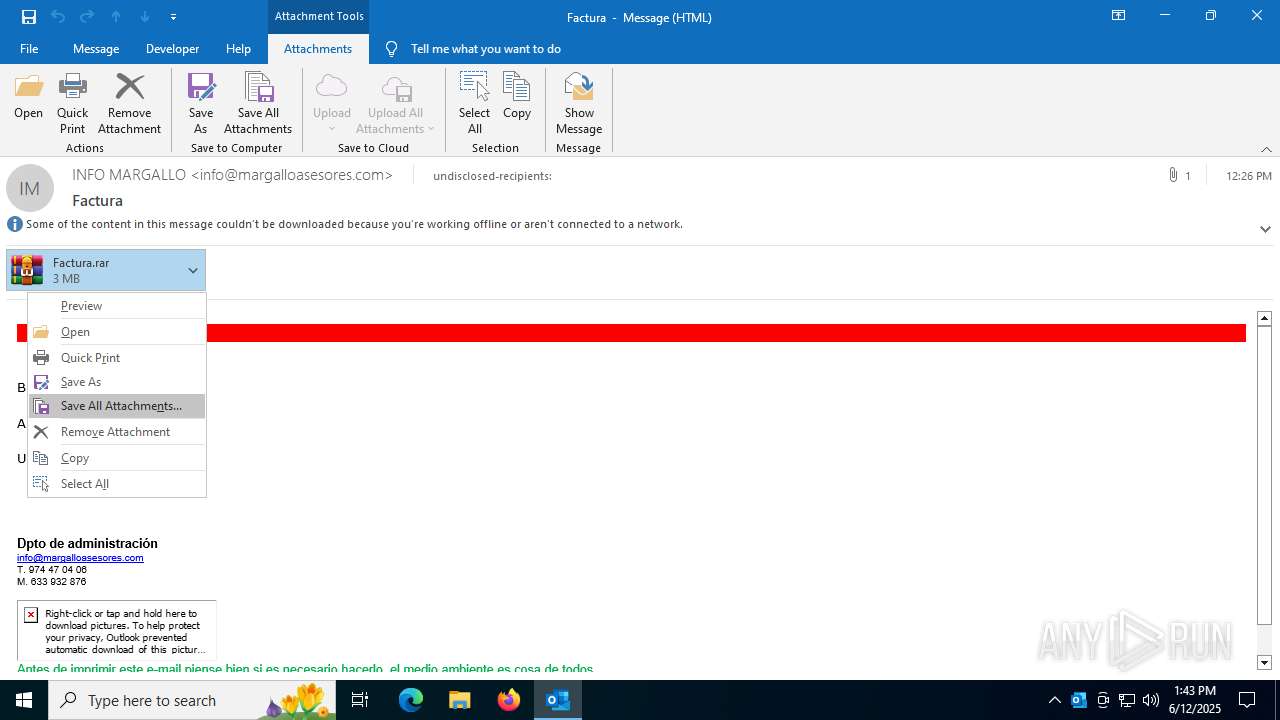Switch to the Developer tab
This screenshot has height=720, width=1280.
coord(172,49)
